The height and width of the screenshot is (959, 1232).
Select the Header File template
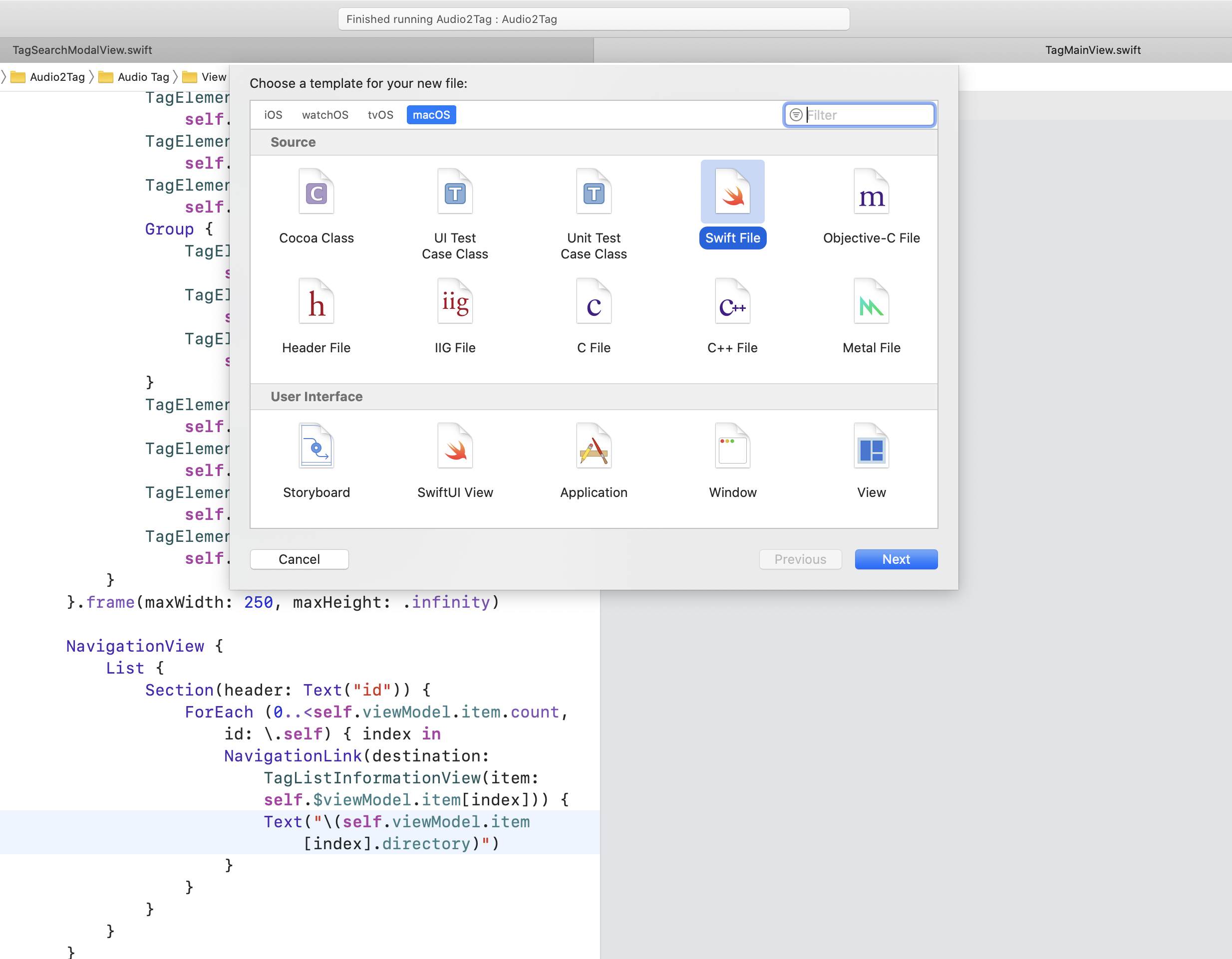click(x=316, y=301)
